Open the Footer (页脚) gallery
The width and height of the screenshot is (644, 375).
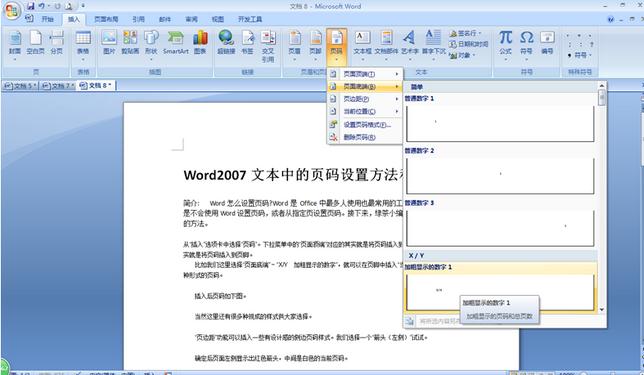tap(315, 45)
